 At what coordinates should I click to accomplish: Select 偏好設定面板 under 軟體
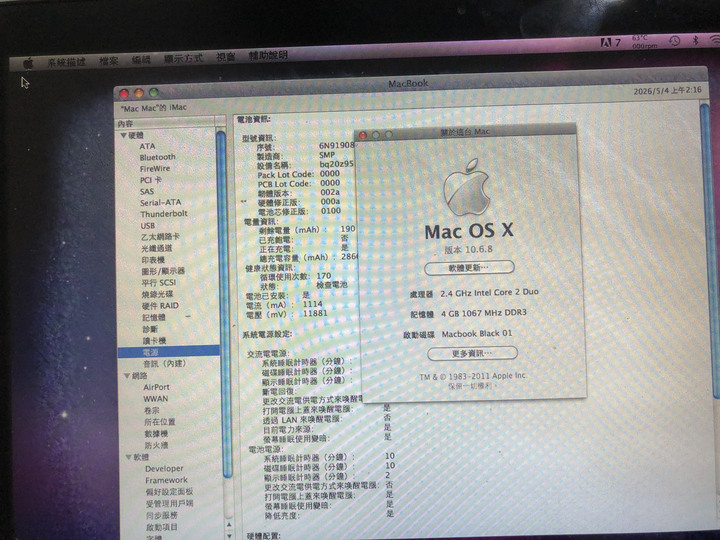[169, 491]
